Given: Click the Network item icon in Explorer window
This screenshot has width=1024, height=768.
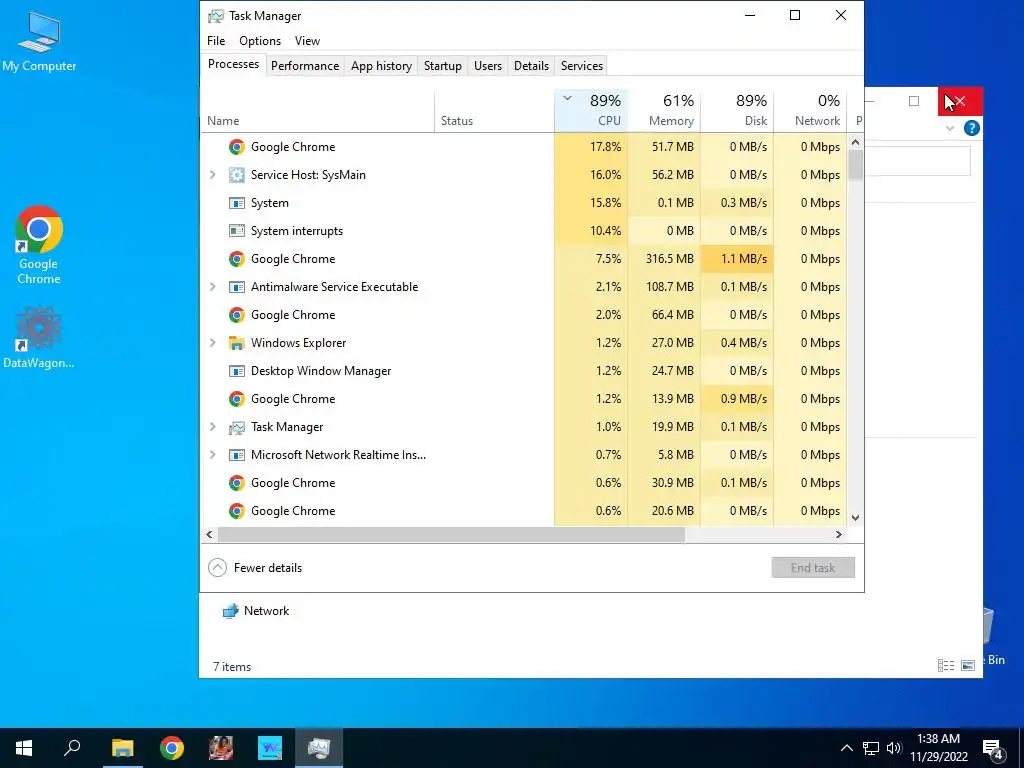Looking at the screenshot, I should 231,611.
